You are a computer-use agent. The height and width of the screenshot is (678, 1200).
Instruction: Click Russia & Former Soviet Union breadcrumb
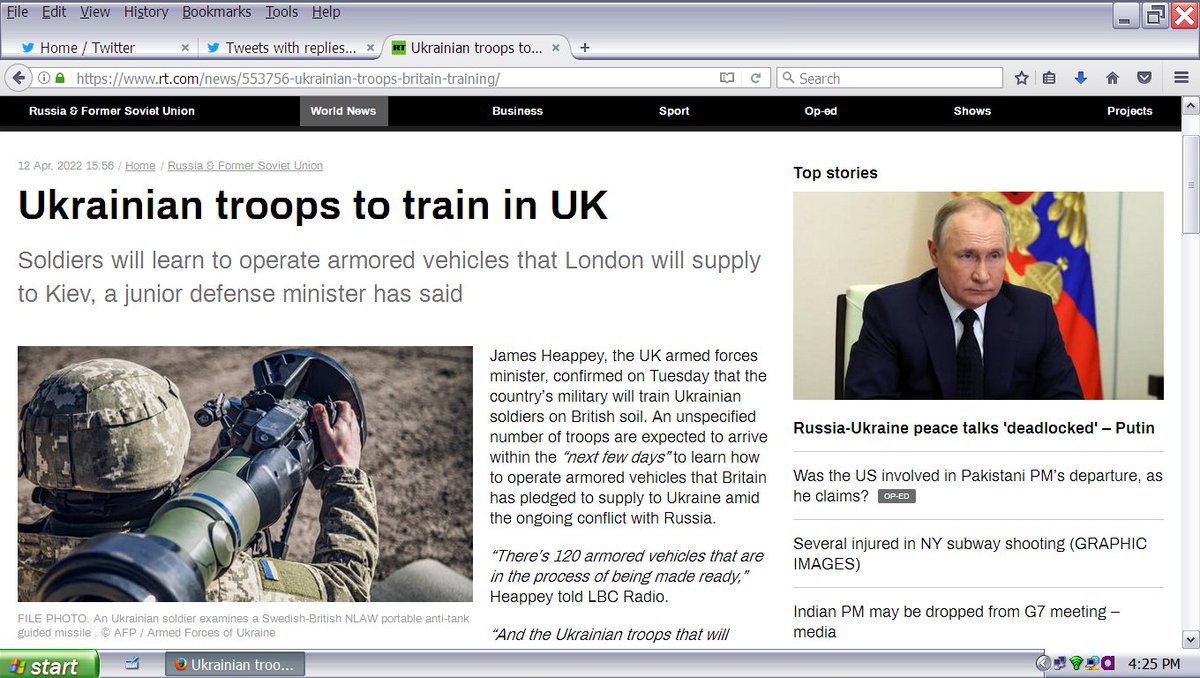(x=245, y=166)
